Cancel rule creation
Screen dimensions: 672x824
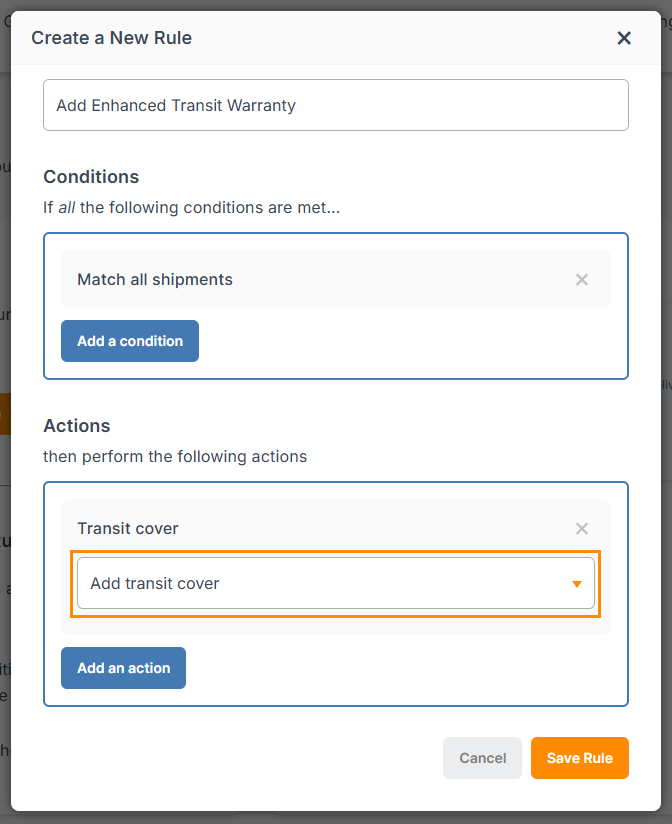point(482,758)
